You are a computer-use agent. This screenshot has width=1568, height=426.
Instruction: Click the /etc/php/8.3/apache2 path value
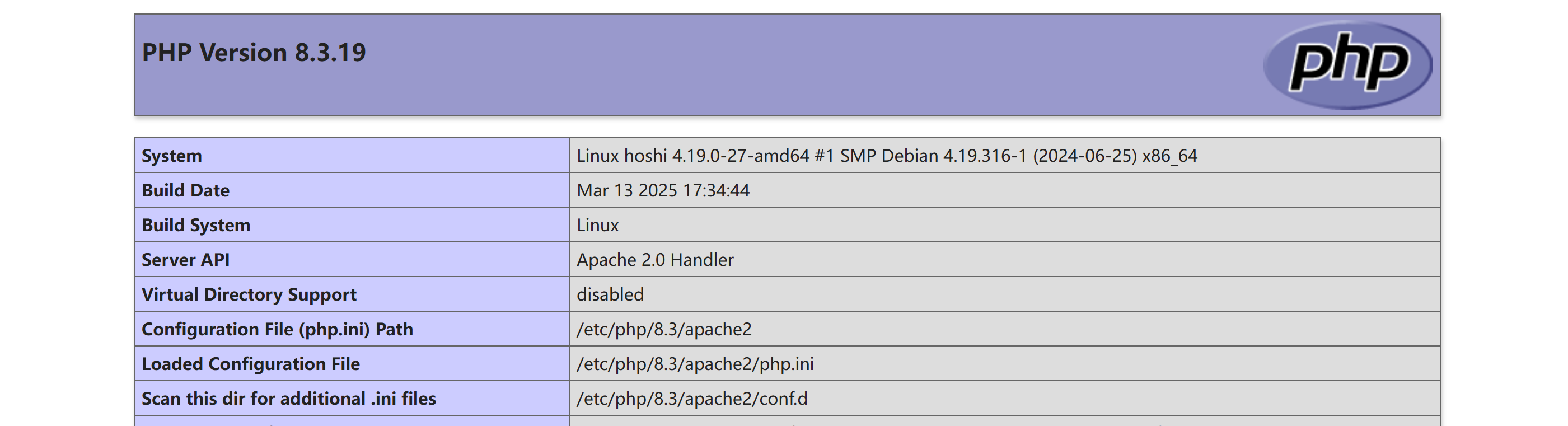click(x=664, y=329)
